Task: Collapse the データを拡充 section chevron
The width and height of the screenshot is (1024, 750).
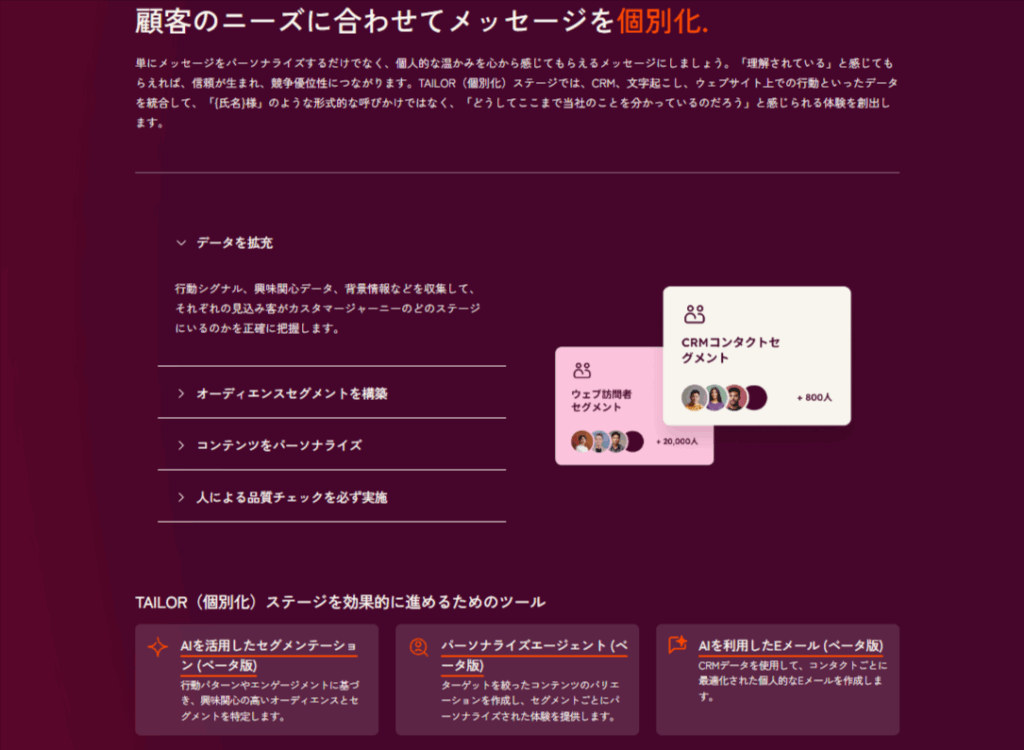Action: pos(181,242)
